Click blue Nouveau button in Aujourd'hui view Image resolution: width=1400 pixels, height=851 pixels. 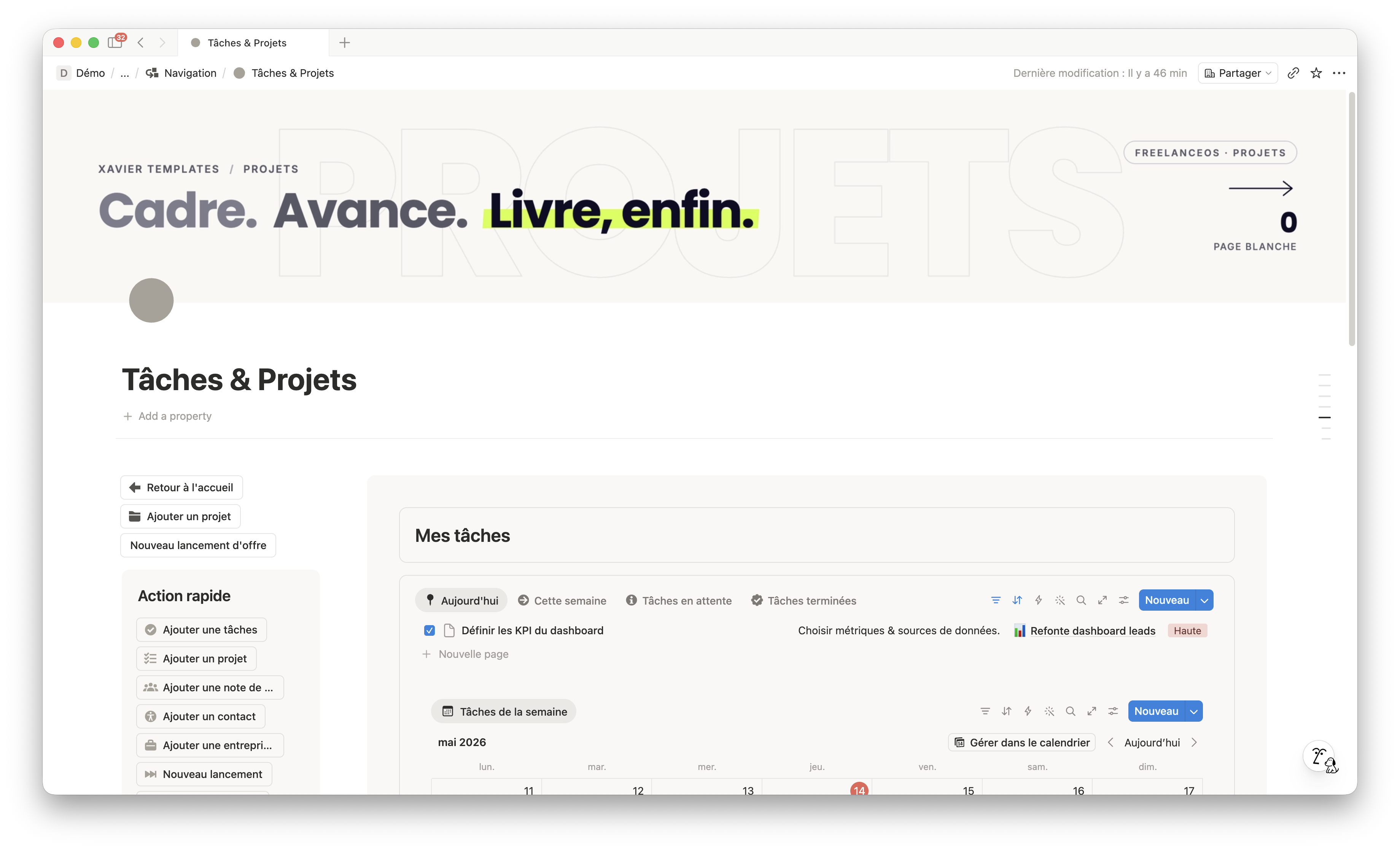coord(1167,600)
